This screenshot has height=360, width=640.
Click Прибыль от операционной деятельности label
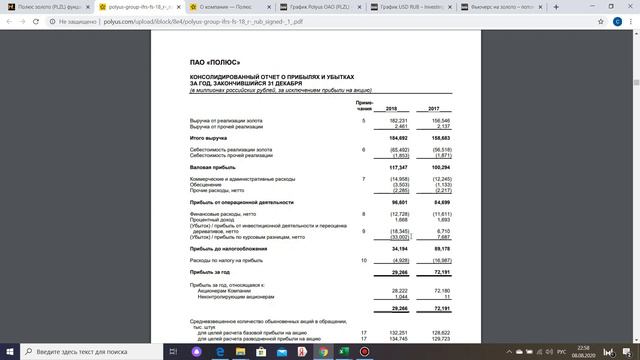242,202
